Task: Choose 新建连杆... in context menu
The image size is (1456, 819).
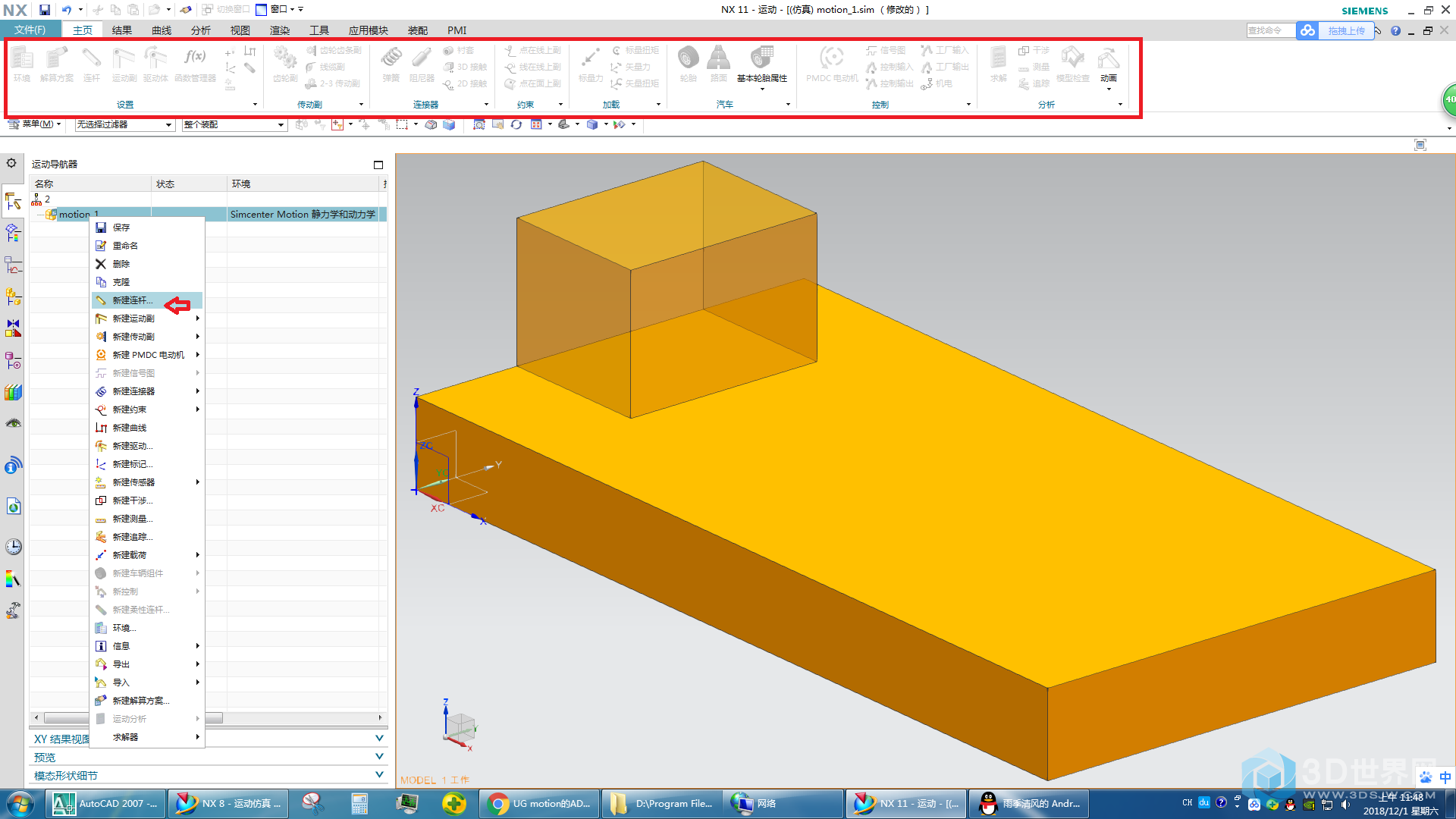Action: [x=147, y=300]
